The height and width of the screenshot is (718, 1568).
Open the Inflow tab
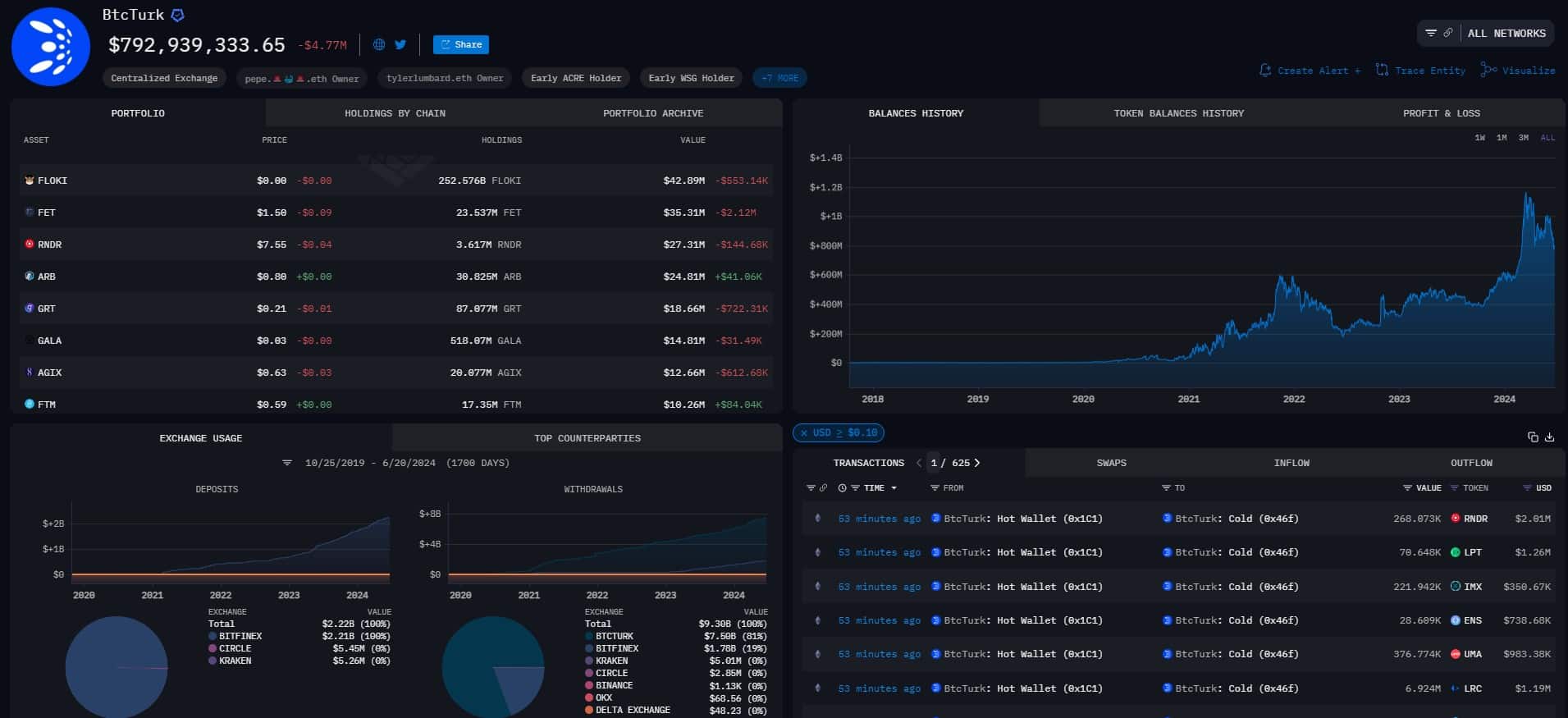tap(1291, 463)
